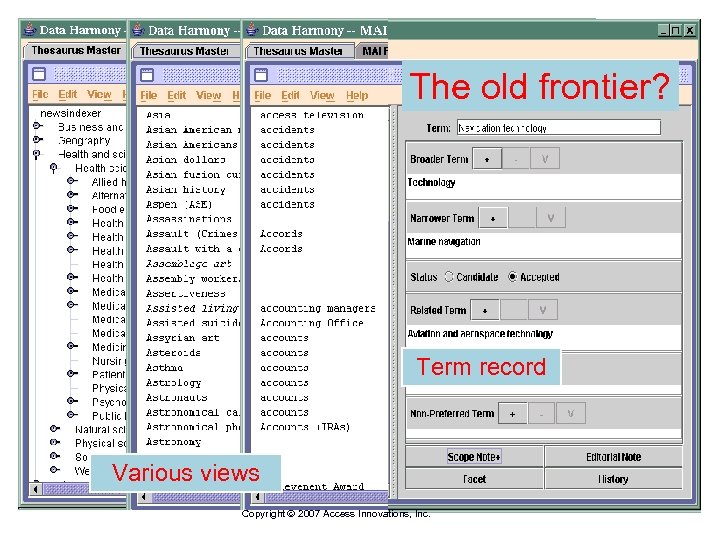
Task: Select the Accepted status radio button
Action: click(512, 276)
